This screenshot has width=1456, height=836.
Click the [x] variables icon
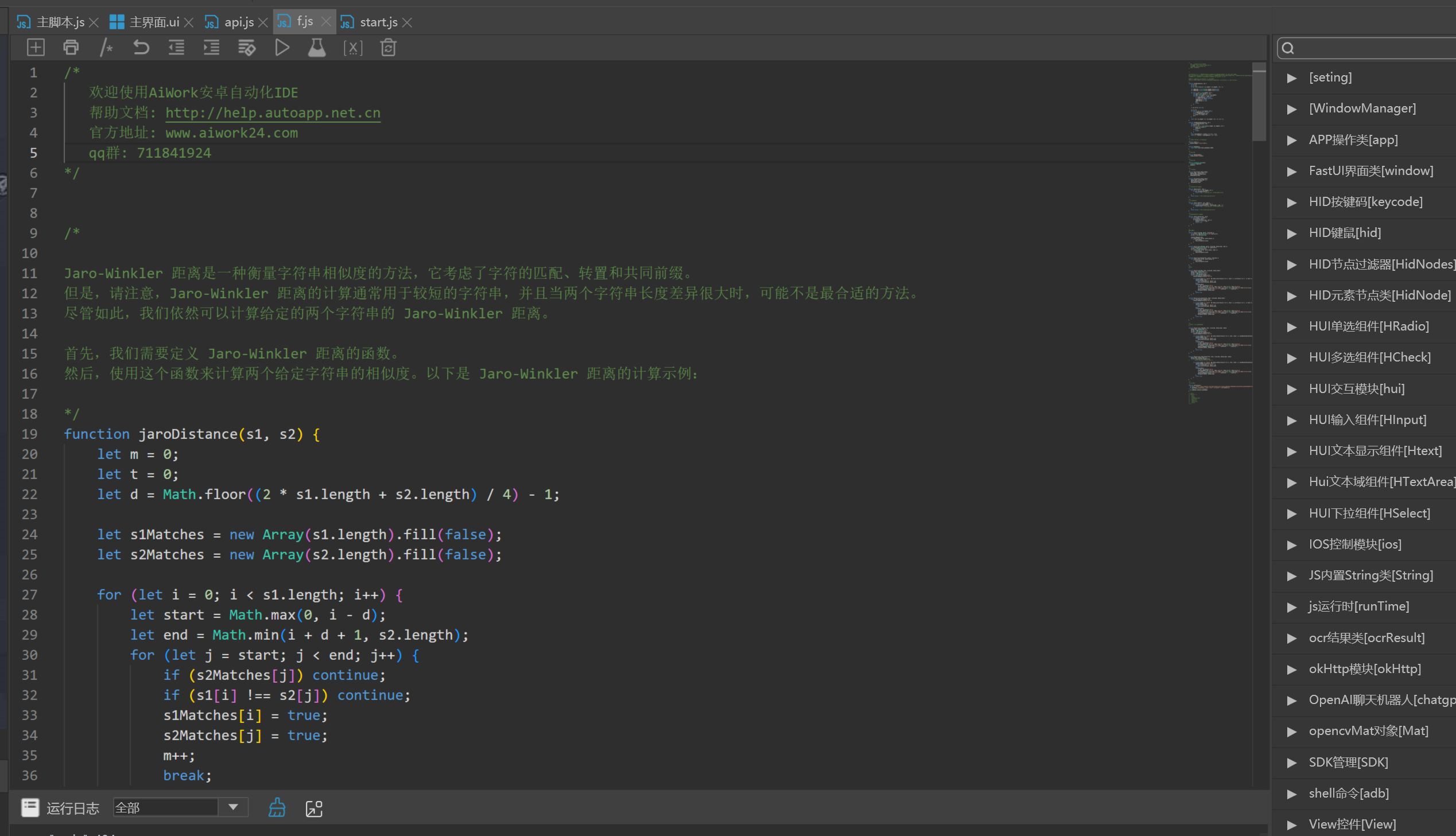tap(352, 48)
